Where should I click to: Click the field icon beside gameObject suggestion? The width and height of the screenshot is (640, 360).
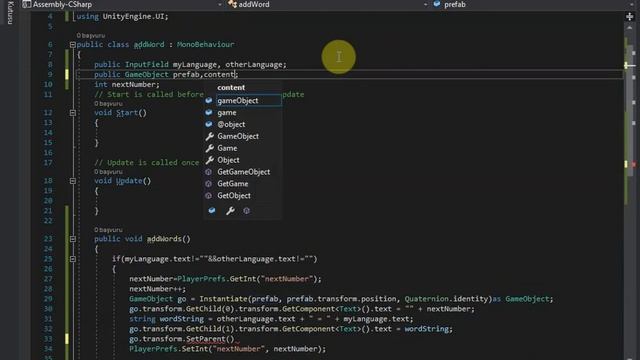pos(209,100)
